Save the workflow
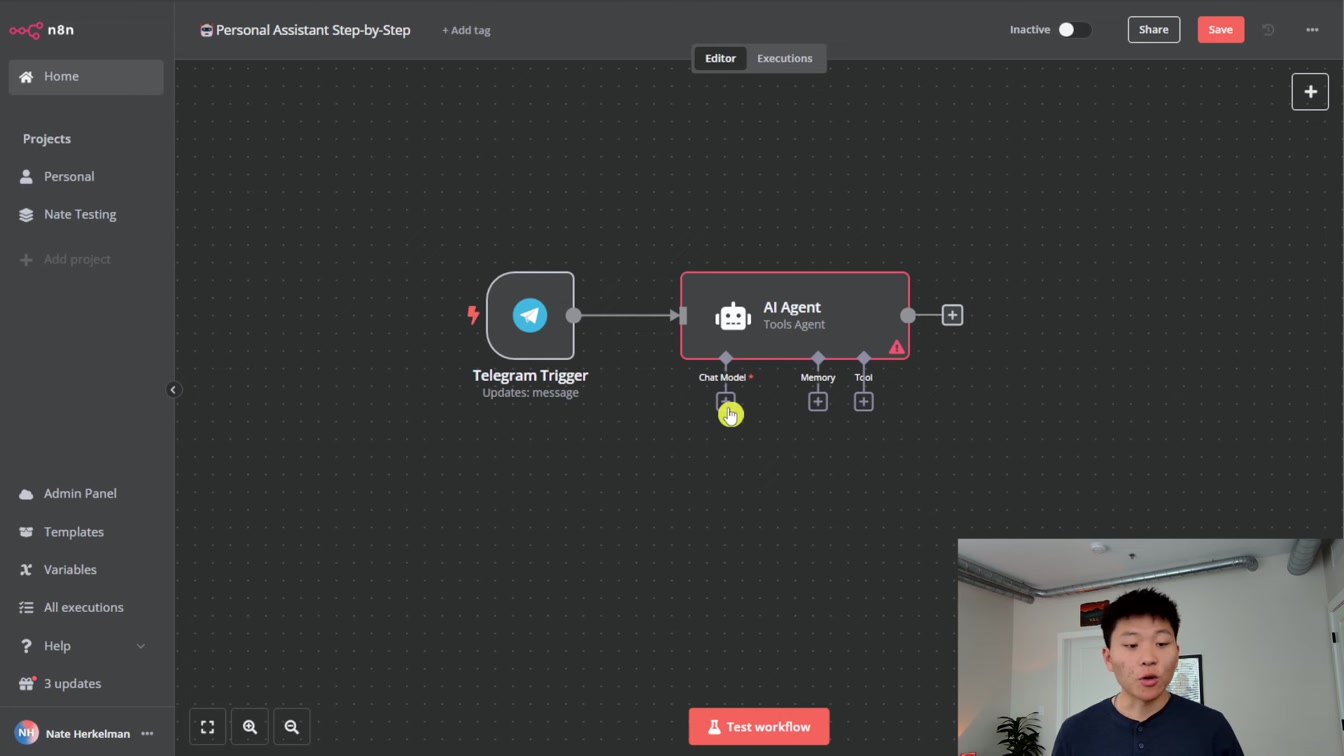Image resolution: width=1344 pixels, height=756 pixels. 1221,30
